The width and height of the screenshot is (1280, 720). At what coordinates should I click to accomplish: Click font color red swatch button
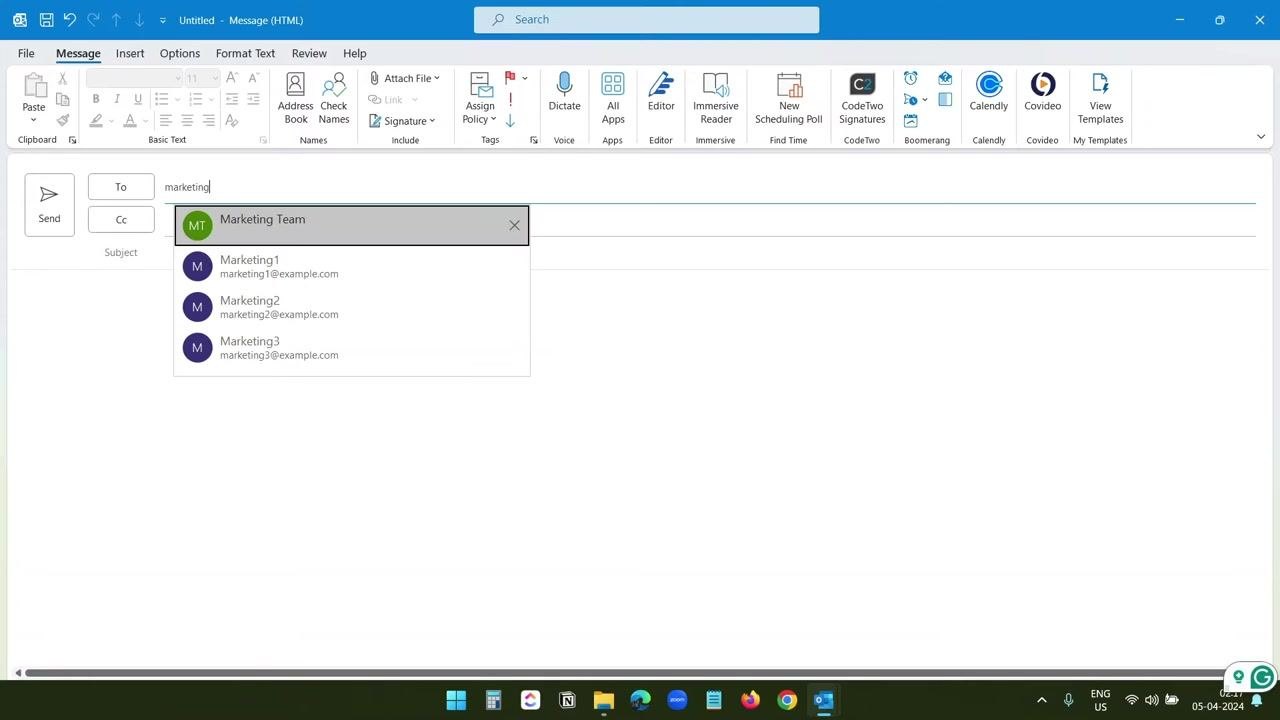point(130,120)
